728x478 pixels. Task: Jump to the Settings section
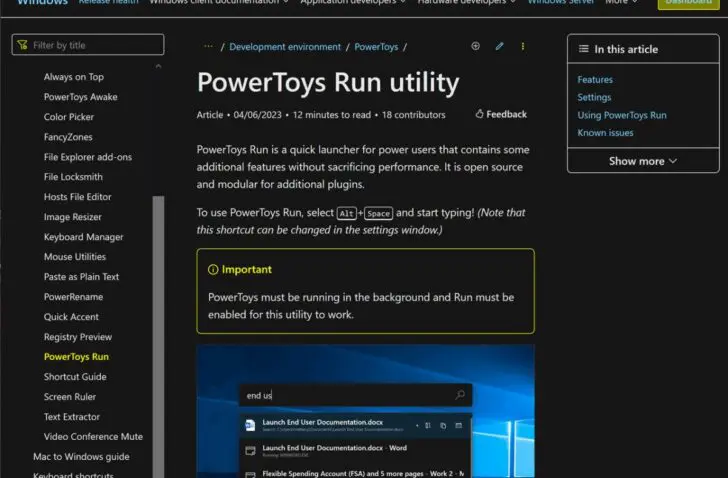click(x=594, y=97)
